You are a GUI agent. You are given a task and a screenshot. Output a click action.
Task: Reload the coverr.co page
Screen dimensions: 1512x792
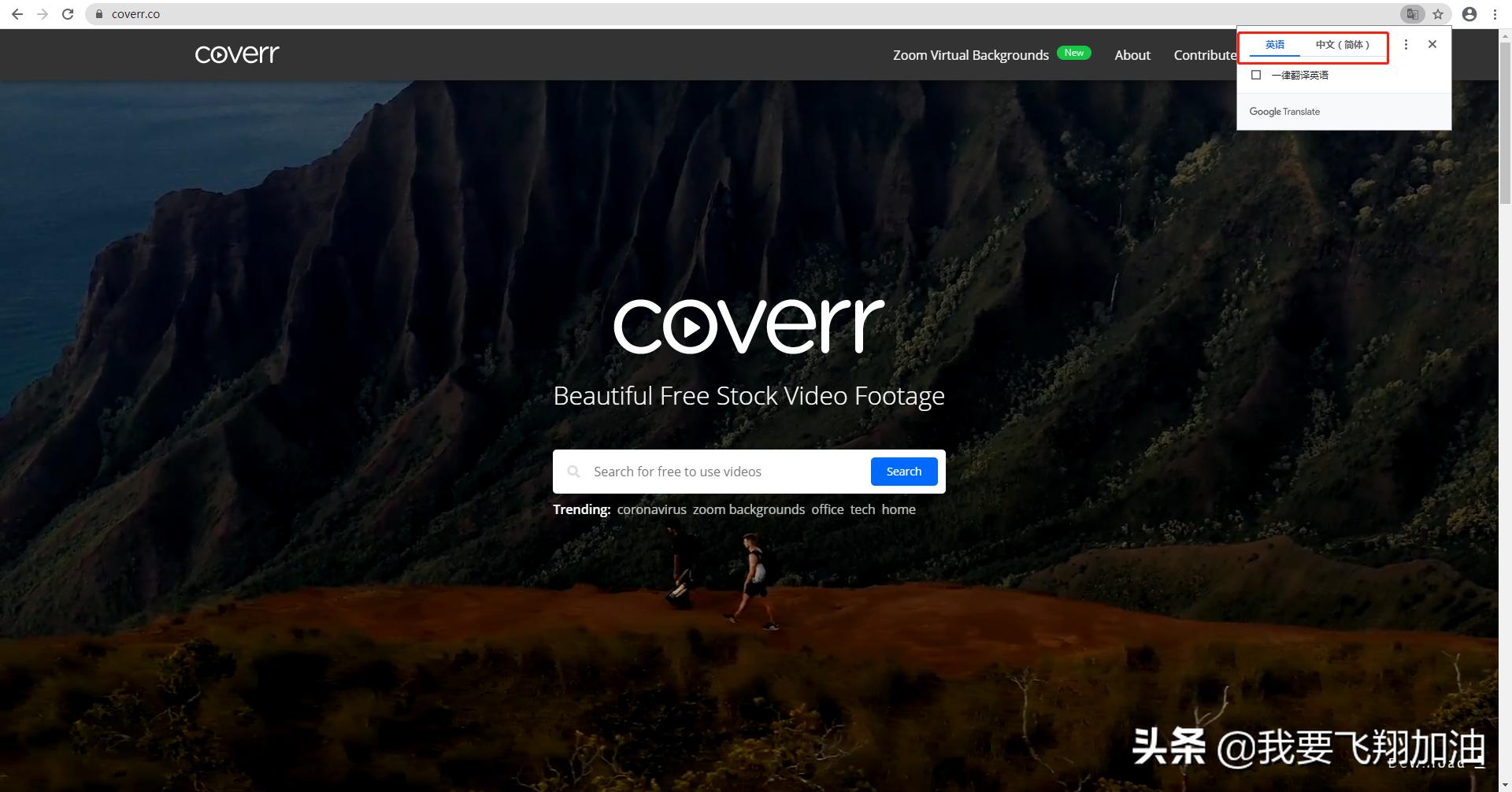(68, 14)
